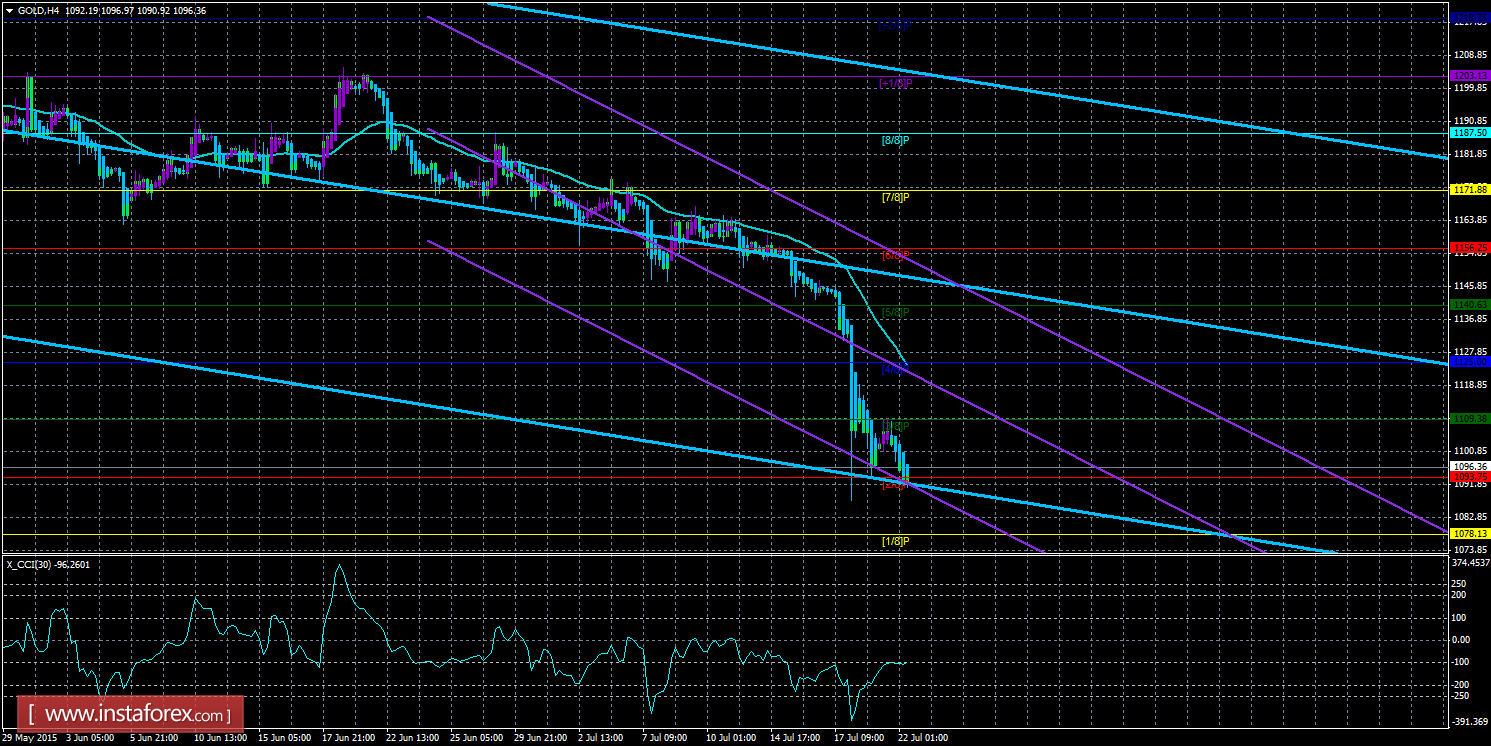Image resolution: width=1491 pixels, height=746 pixels.
Task: Click the 1109.38 green price tag
Action: [1469, 419]
